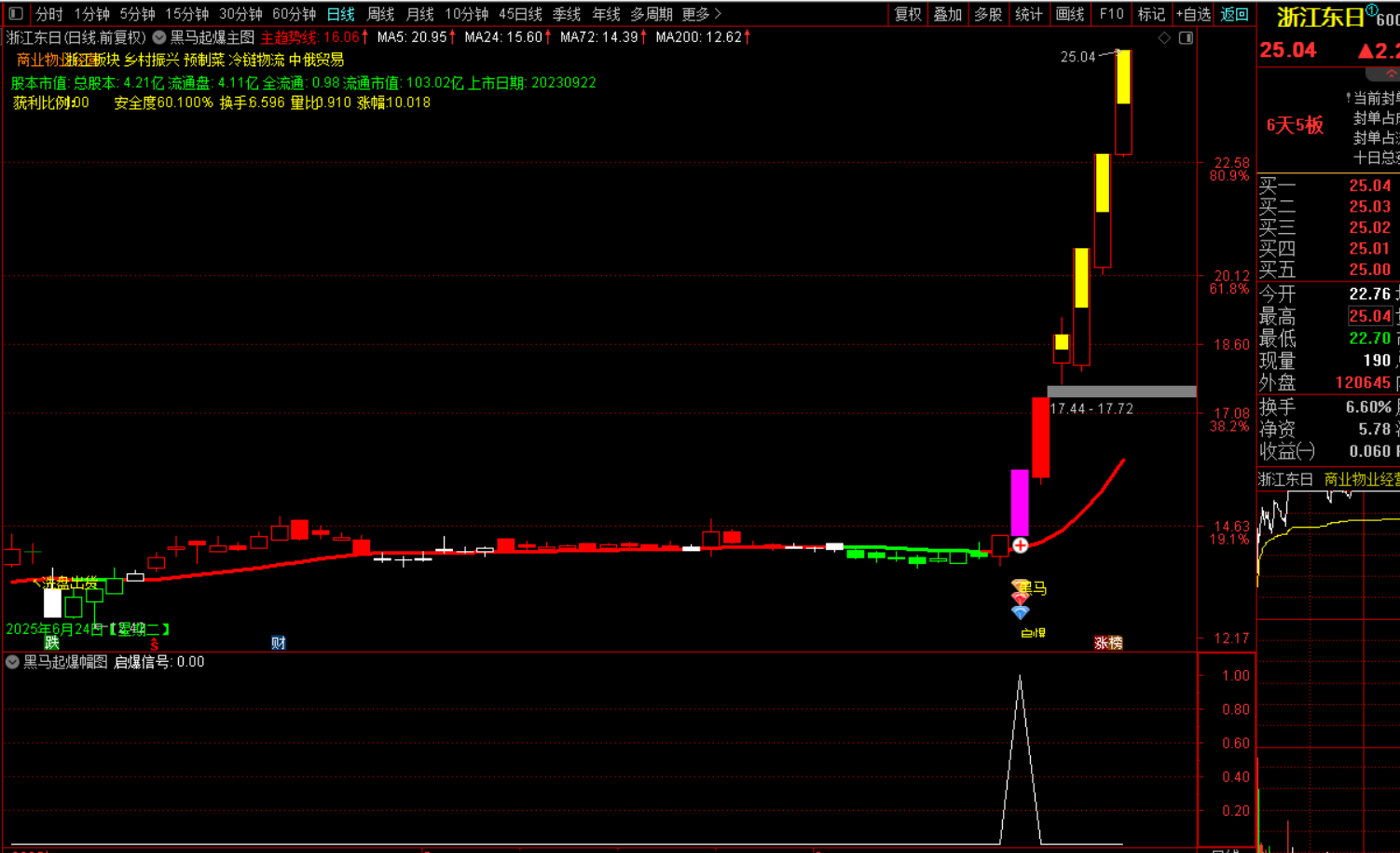Click the 跌 marker badge
The height and width of the screenshot is (853, 1400).
pyautogui.click(x=52, y=642)
